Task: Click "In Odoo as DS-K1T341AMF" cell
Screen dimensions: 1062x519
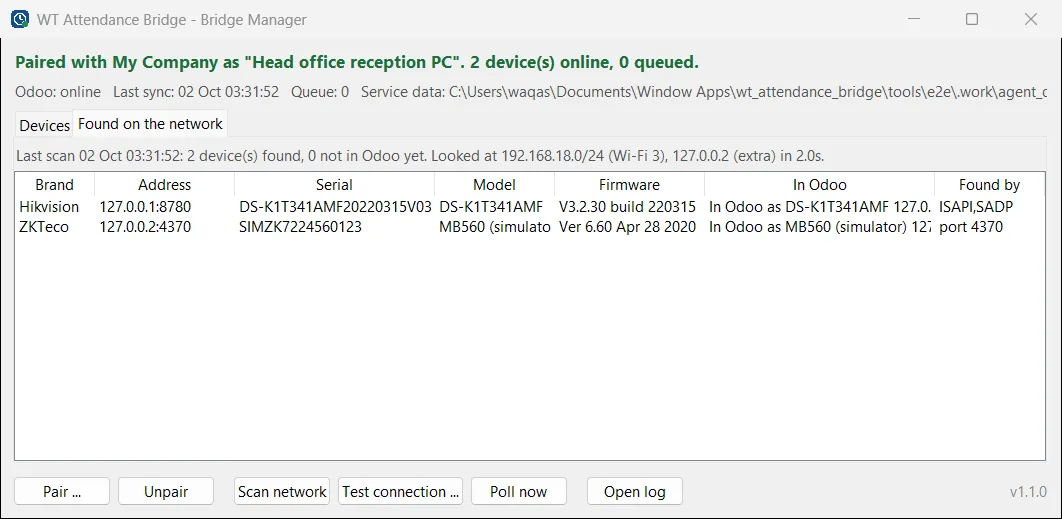Action: pos(820,207)
